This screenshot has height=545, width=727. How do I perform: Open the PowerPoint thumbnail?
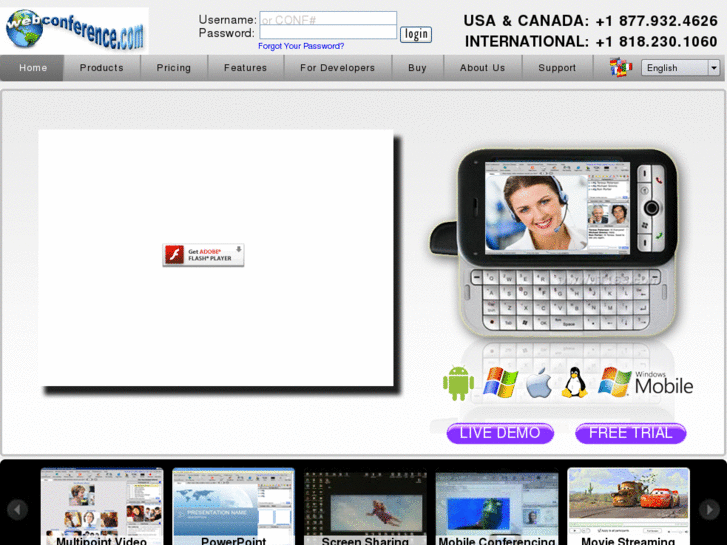tap(233, 507)
